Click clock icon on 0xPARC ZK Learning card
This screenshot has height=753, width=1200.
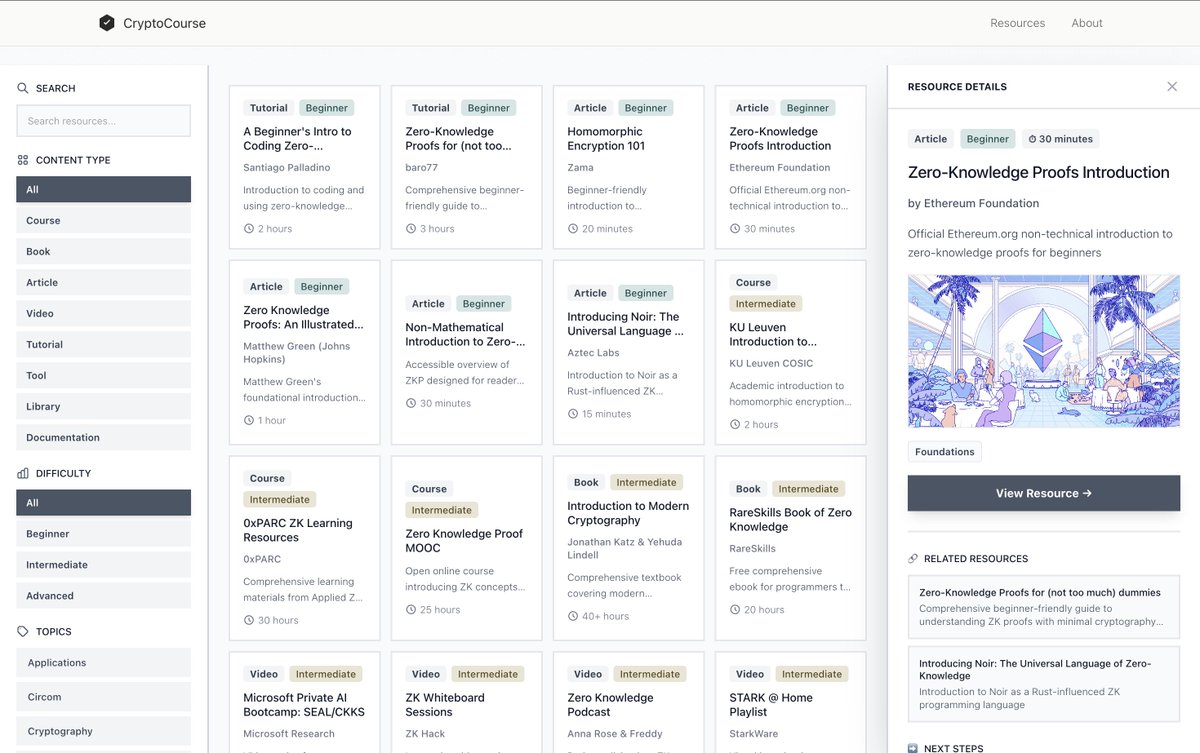click(249, 620)
